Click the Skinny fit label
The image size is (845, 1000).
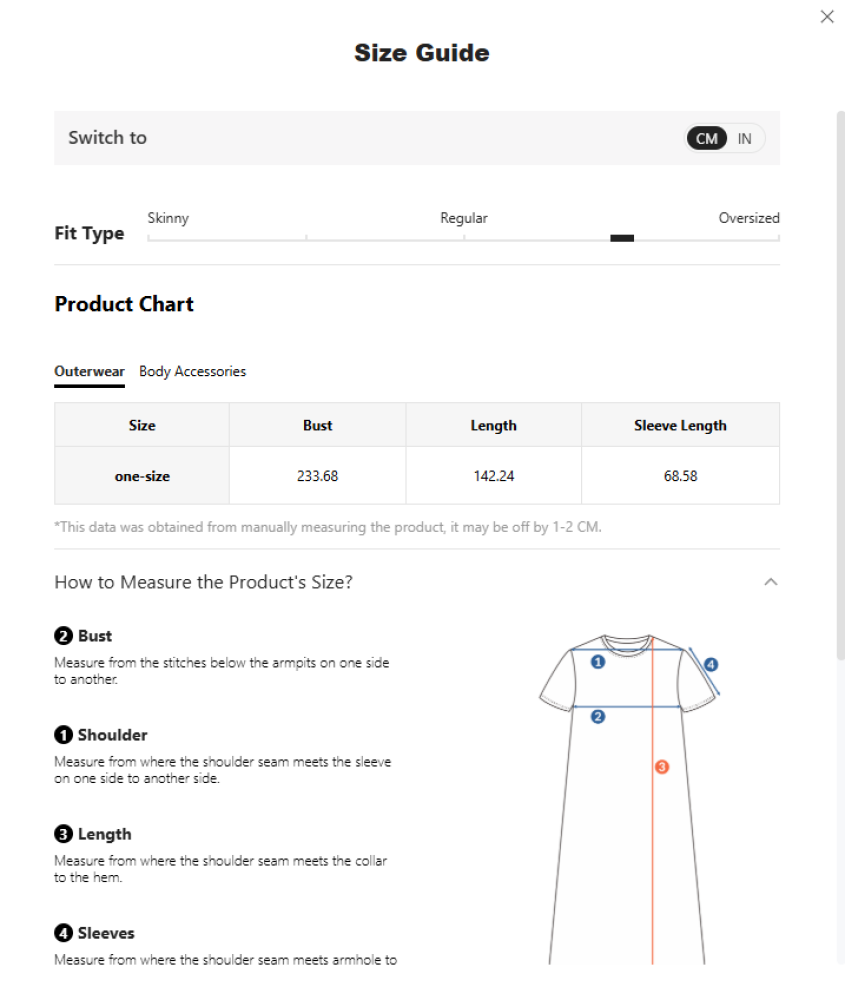tap(168, 218)
